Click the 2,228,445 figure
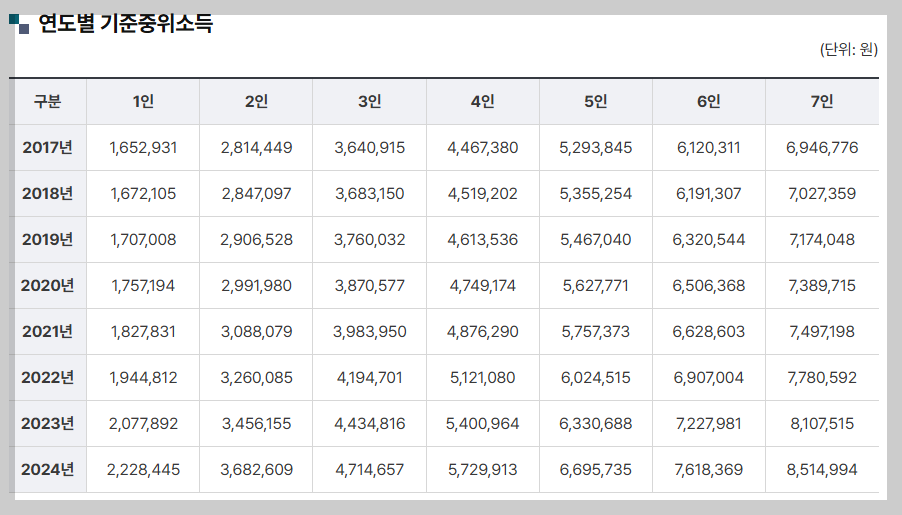The width and height of the screenshot is (902, 515). [143, 470]
